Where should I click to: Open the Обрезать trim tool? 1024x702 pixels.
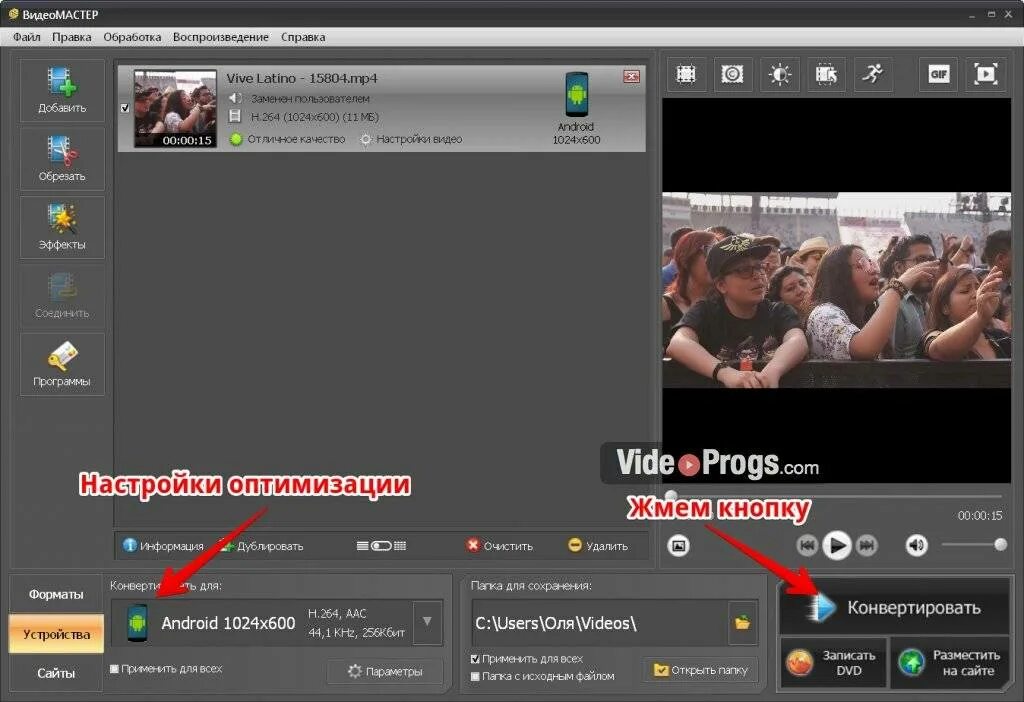point(62,159)
